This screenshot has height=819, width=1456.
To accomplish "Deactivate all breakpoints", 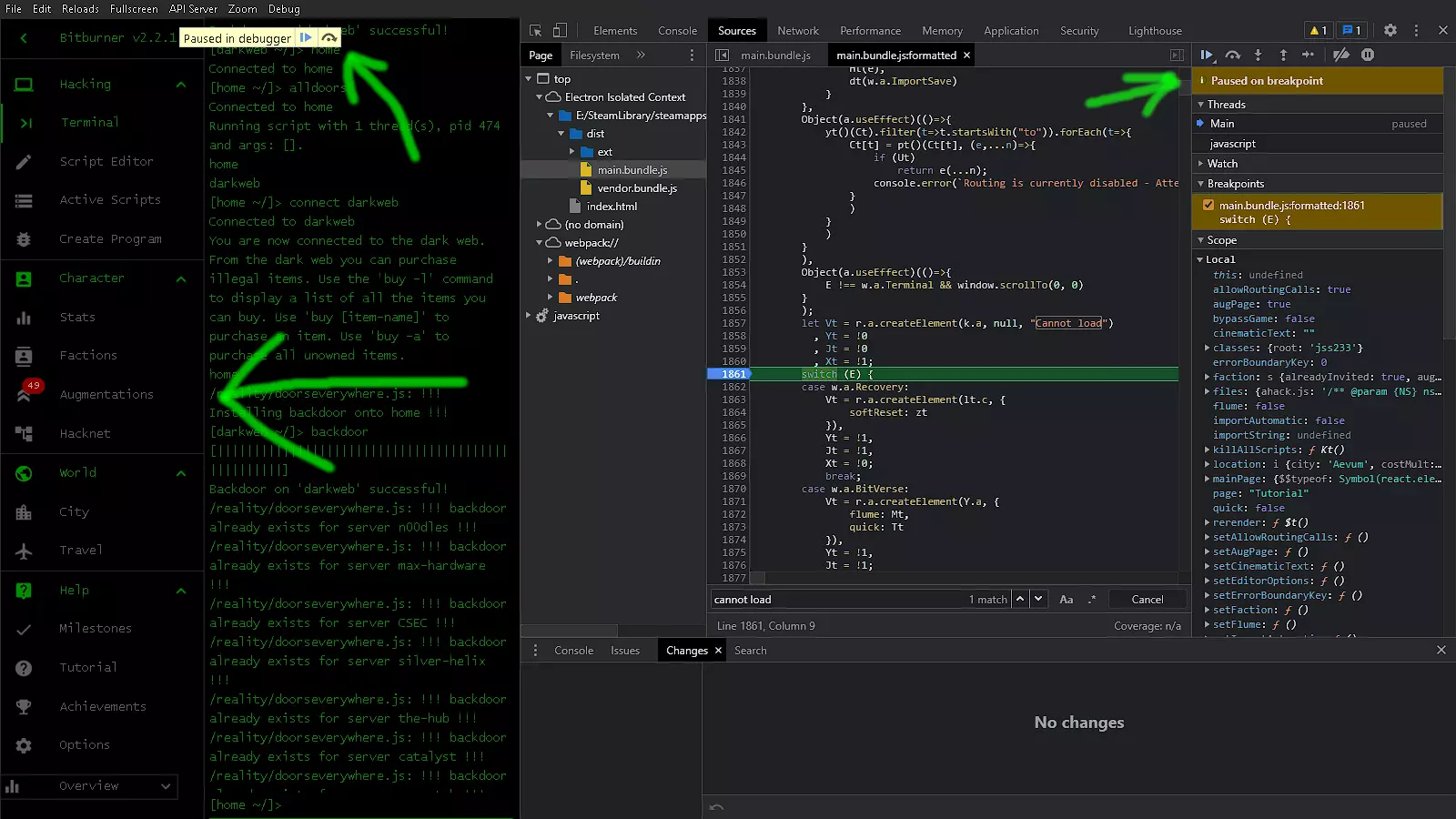I will pyautogui.click(x=1341, y=56).
